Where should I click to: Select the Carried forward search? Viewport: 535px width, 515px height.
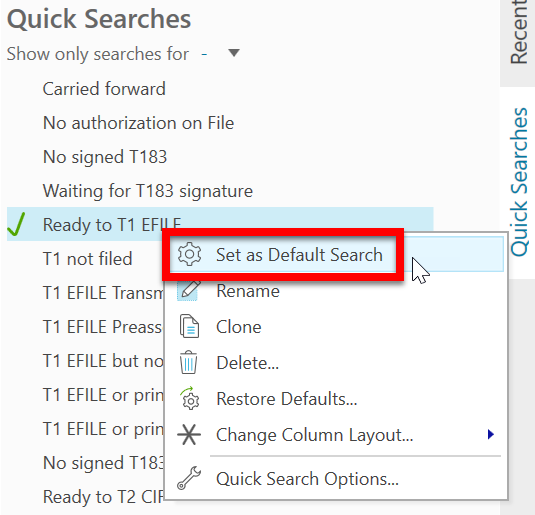point(104,89)
